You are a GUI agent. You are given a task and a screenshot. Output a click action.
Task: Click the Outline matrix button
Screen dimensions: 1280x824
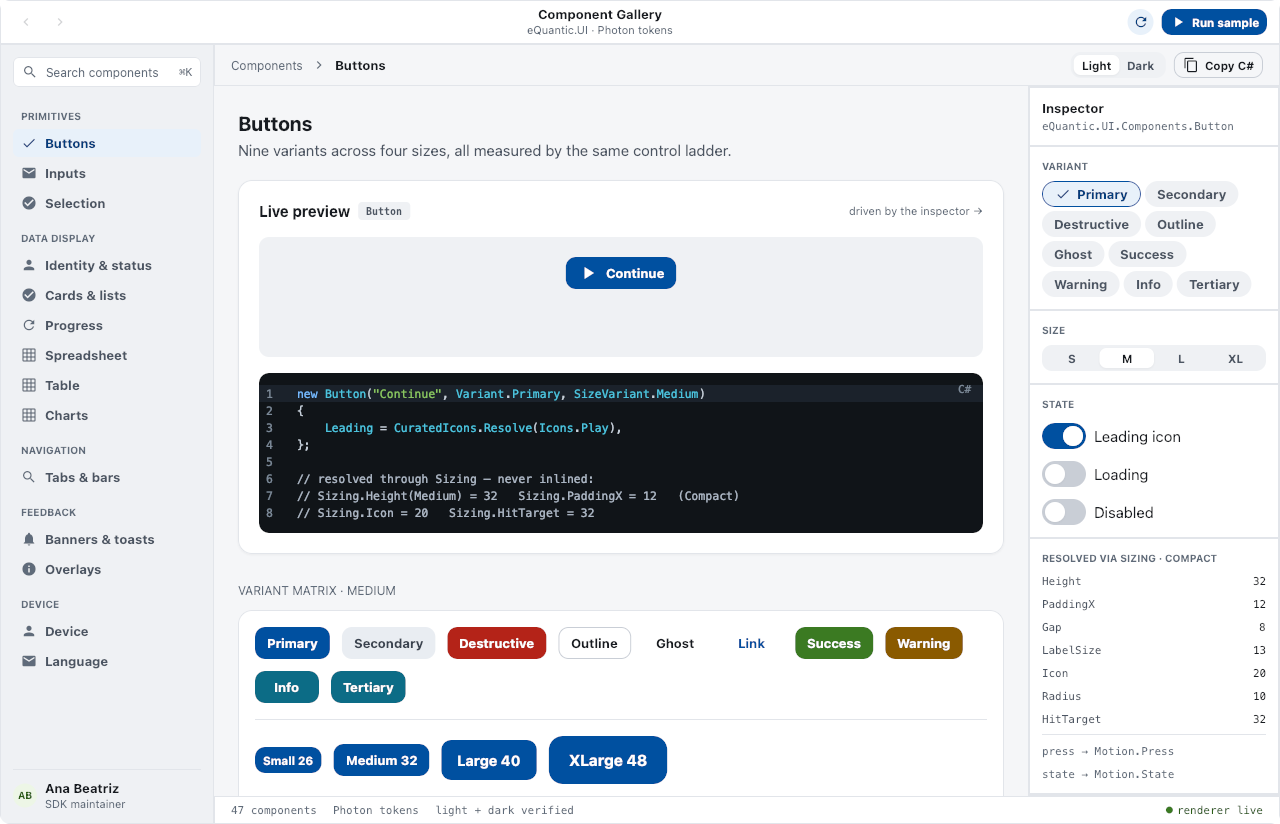click(x=595, y=643)
